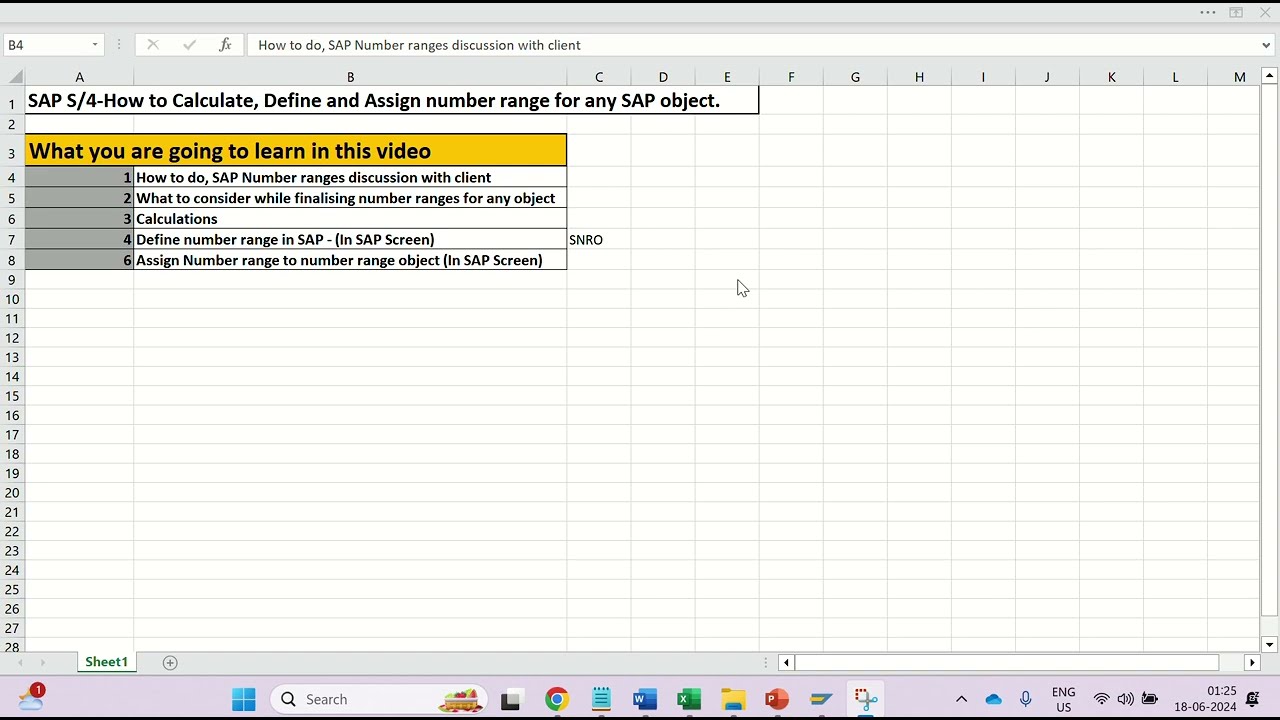Image resolution: width=1280 pixels, height=720 pixels.
Task: Open the ENG US language switcher
Action: coord(1064,699)
